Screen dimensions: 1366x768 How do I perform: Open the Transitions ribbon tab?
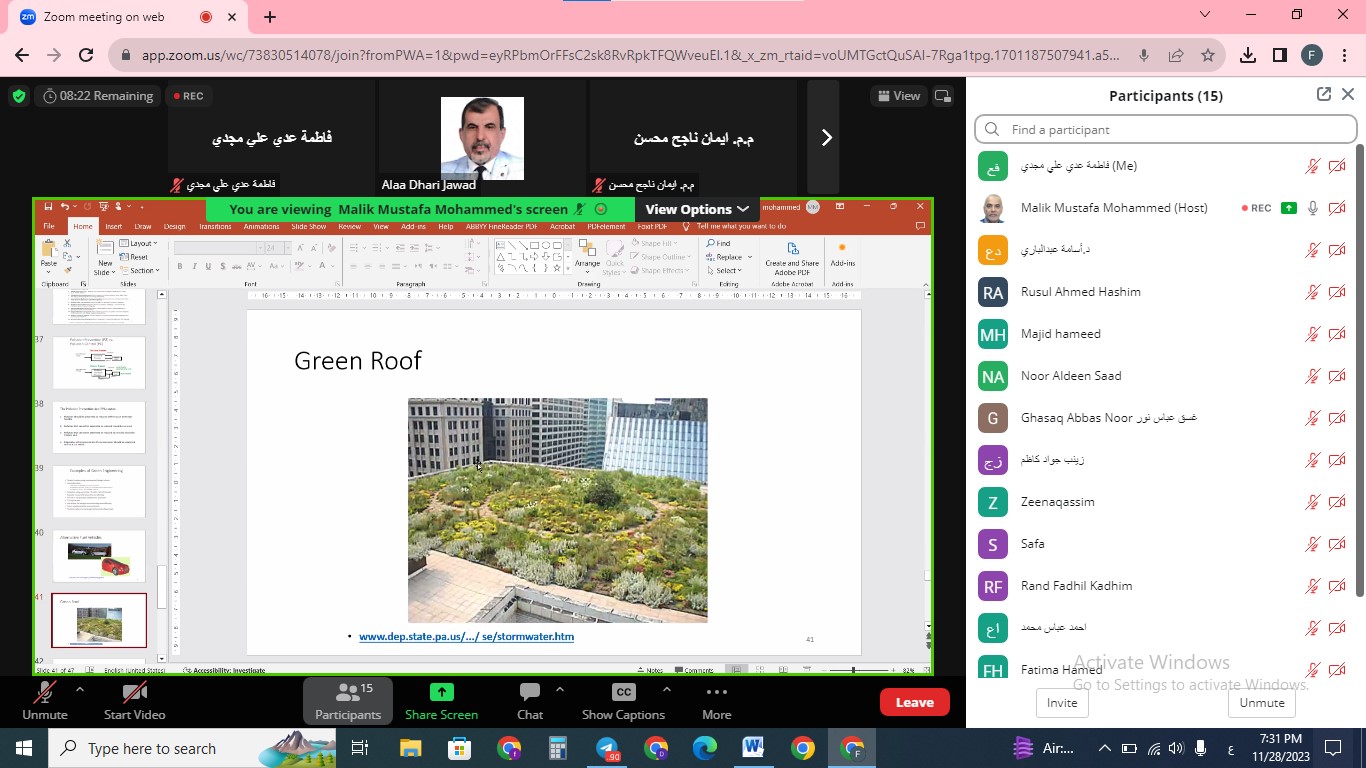tap(213, 227)
